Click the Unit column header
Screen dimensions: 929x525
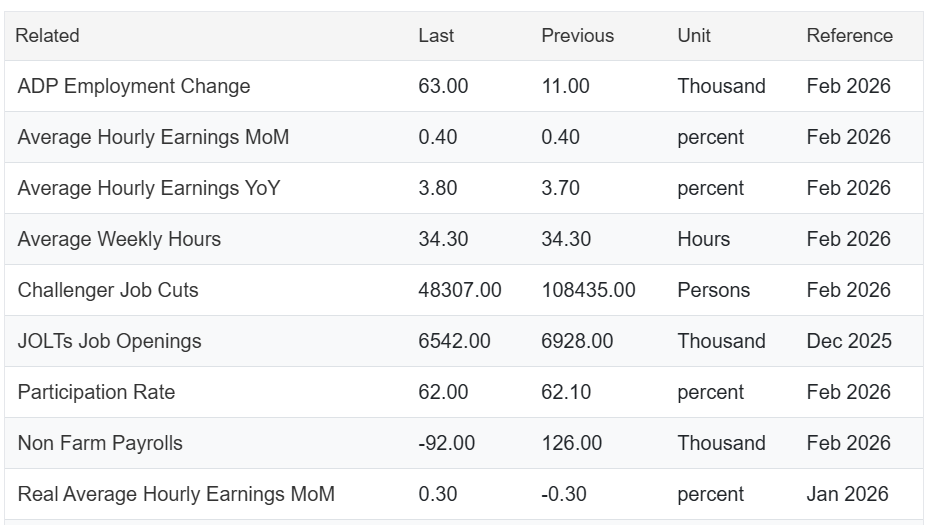click(x=694, y=36)
